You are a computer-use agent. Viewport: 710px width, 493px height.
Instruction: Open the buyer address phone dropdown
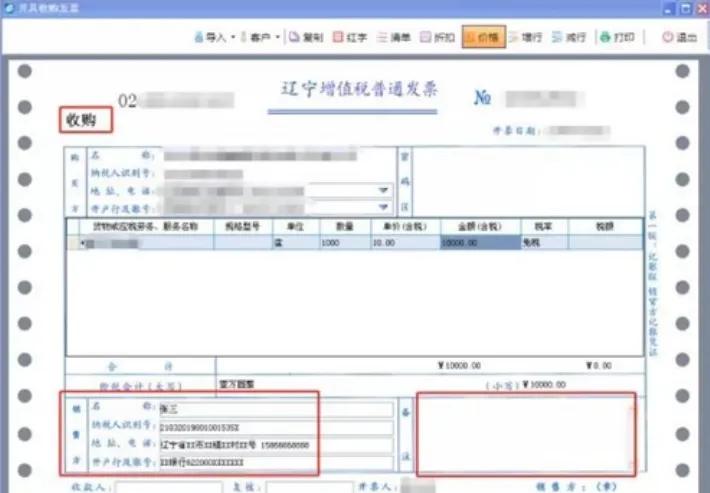(383, 190)
